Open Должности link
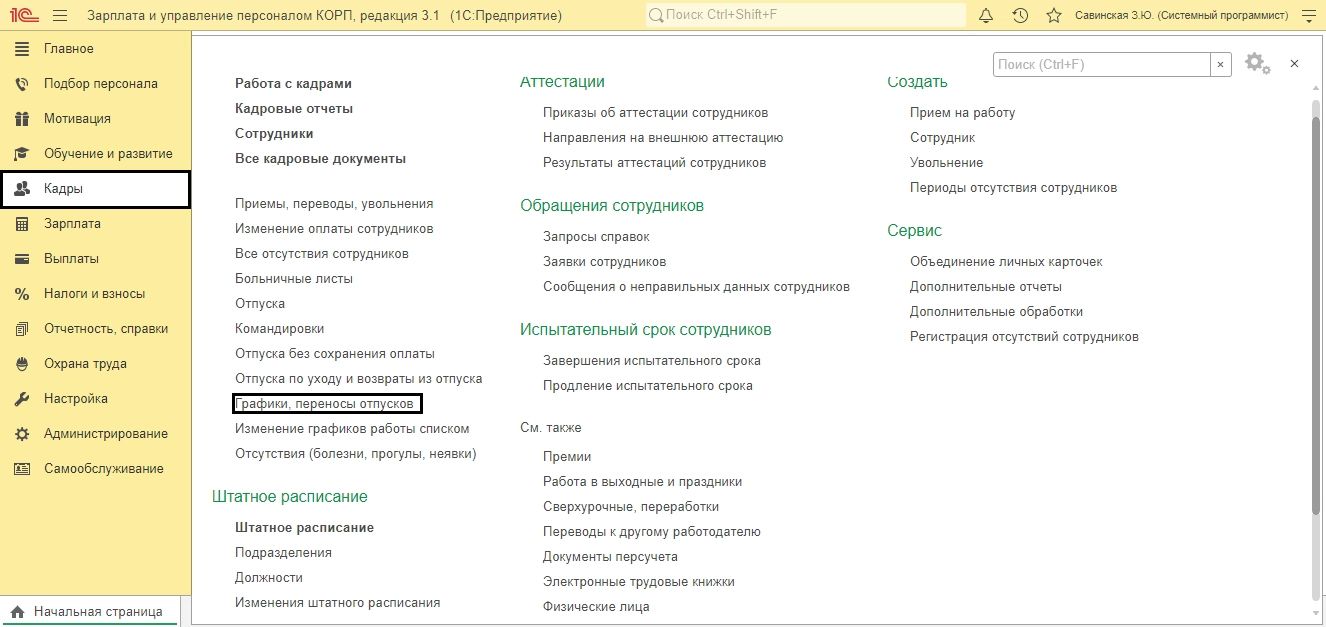The image size is (1326, 627). (269, 578)
